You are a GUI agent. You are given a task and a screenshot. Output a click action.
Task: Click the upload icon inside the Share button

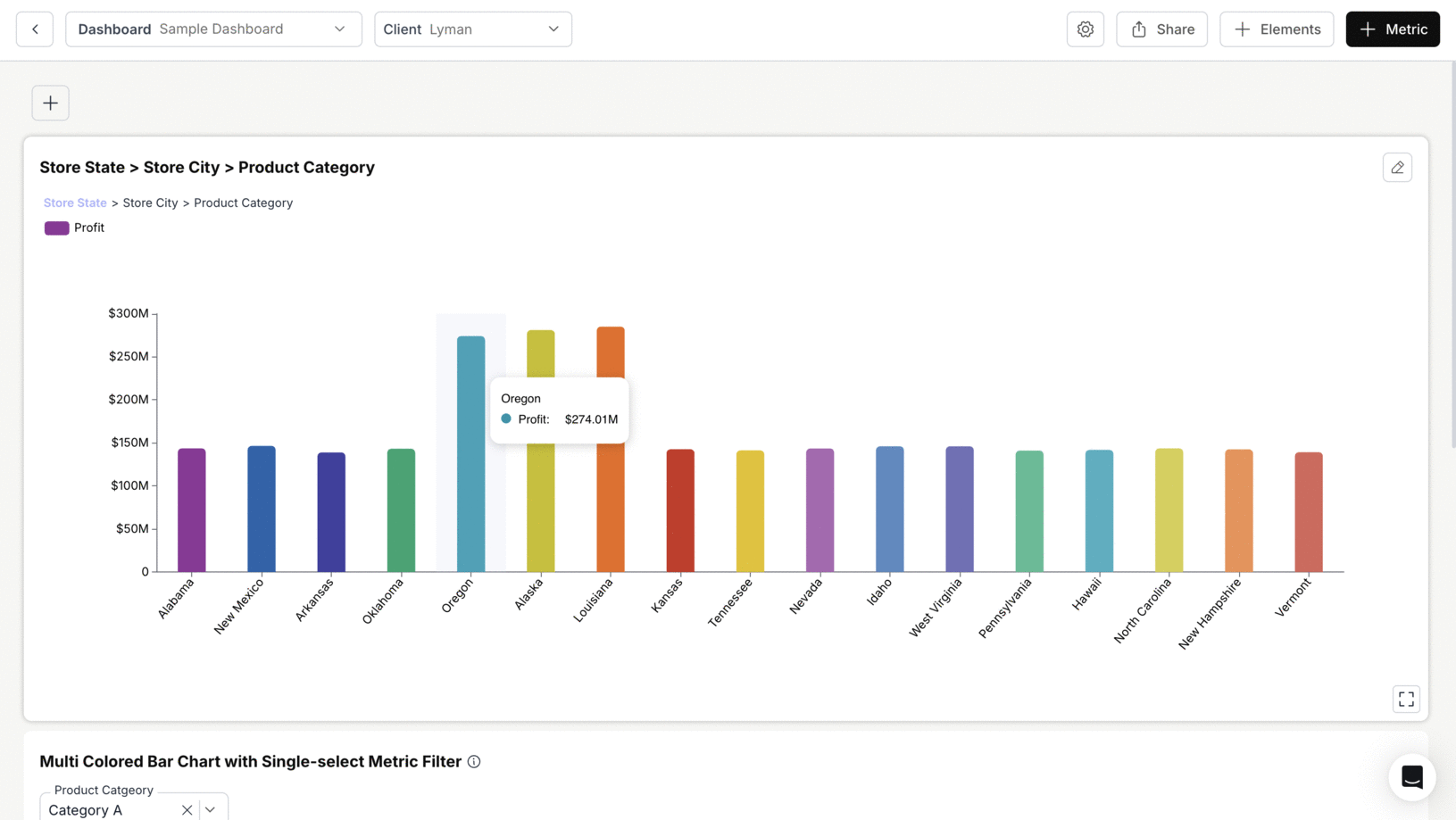point(1137,29)
